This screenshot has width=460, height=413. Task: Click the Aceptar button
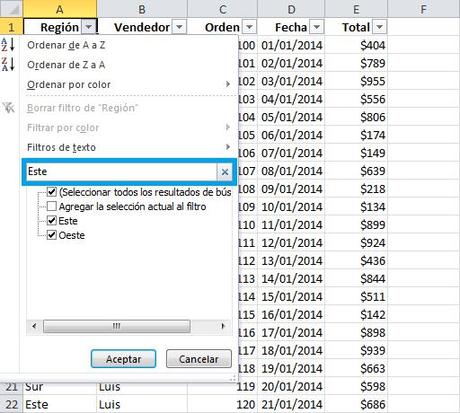click(123, 359)
